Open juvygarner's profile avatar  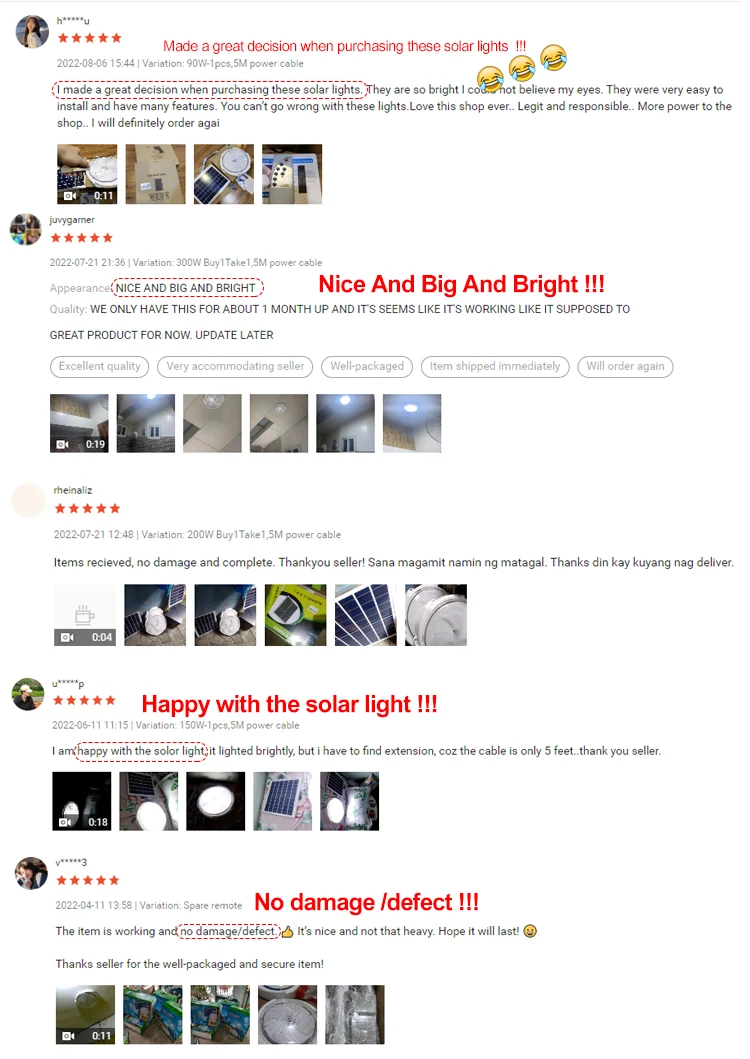tap(26, 230)
